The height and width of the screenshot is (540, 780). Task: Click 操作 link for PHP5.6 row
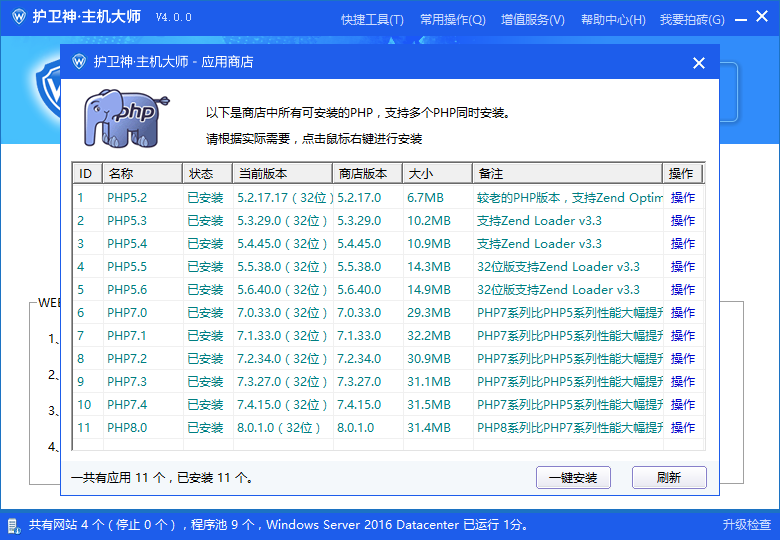[x=682, y=289]
